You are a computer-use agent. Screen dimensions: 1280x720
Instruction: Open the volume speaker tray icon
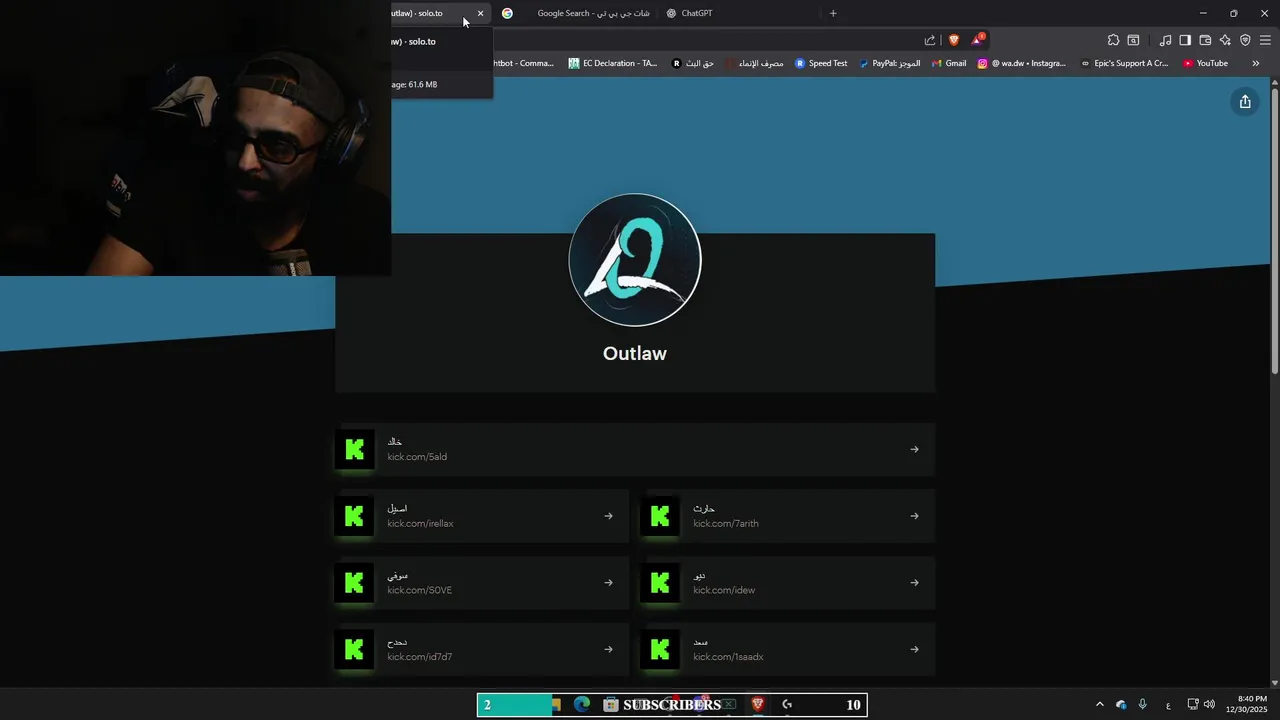tap(1209, 705)
